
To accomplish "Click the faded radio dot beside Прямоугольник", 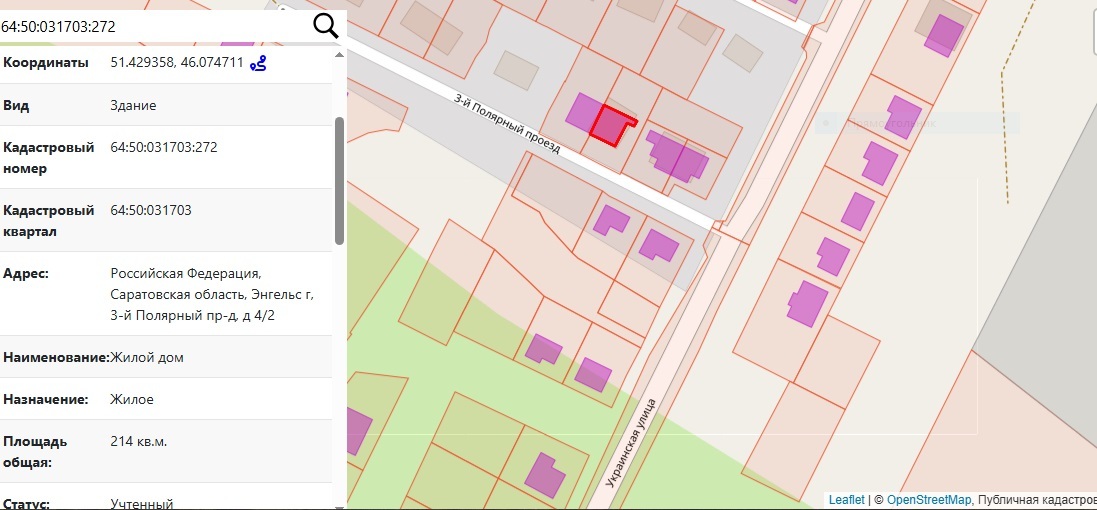I will point(826,124).
